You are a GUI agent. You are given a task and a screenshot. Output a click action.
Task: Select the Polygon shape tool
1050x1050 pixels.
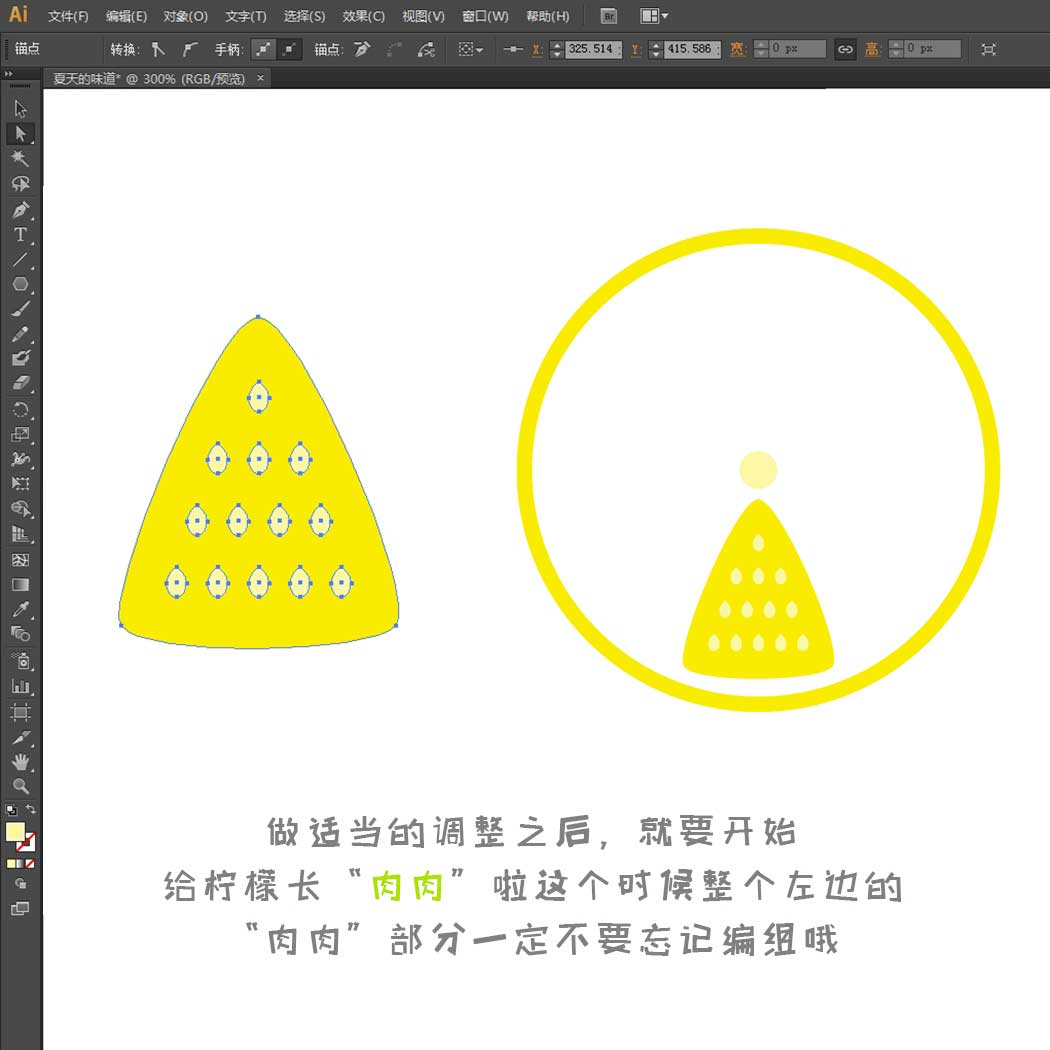[x=20, y=284]
